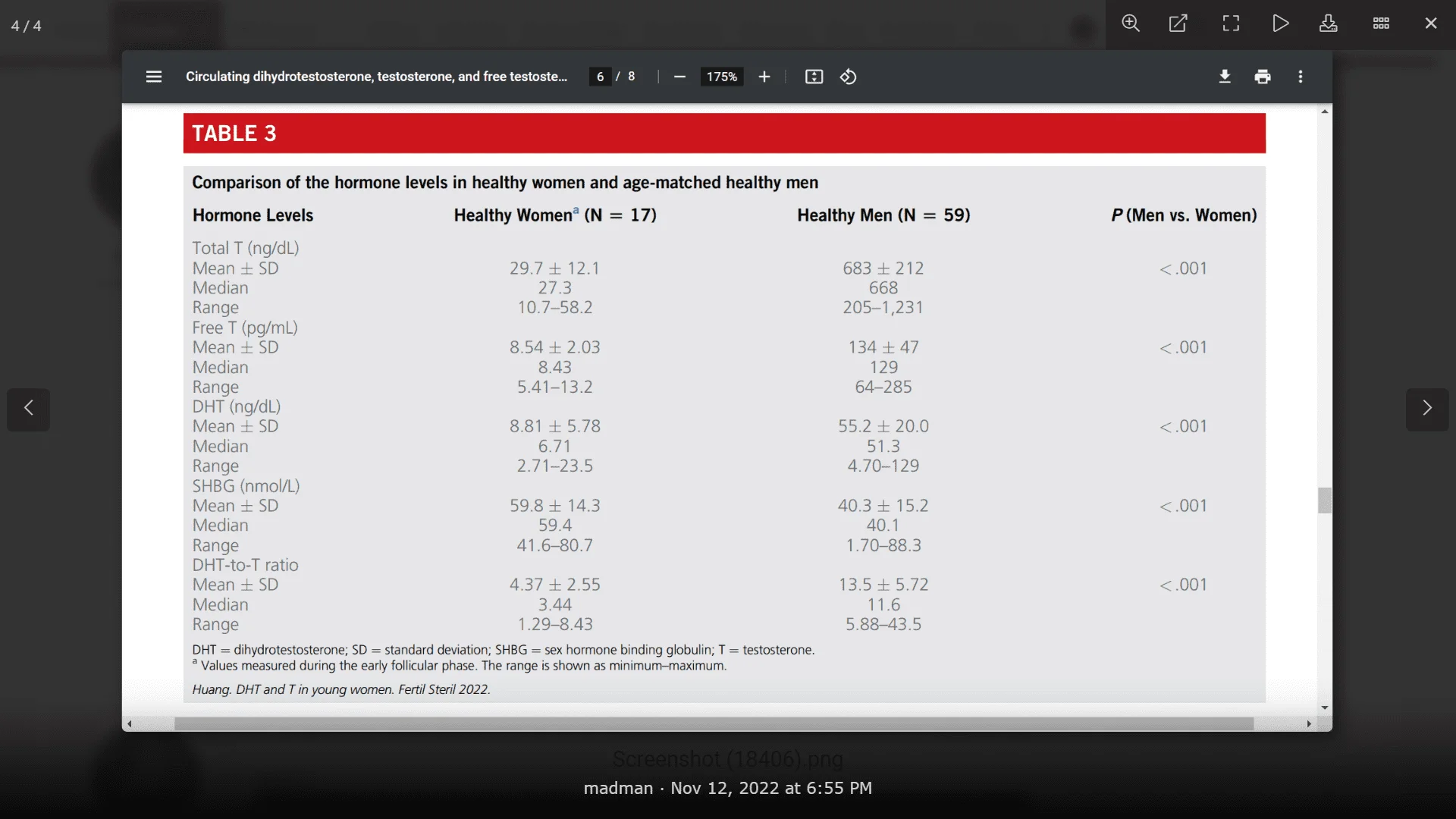The height and width of the screenshot is (819, 1456).
Task: Zoom in PDF with plus button
Action: (x=764, y=77)
